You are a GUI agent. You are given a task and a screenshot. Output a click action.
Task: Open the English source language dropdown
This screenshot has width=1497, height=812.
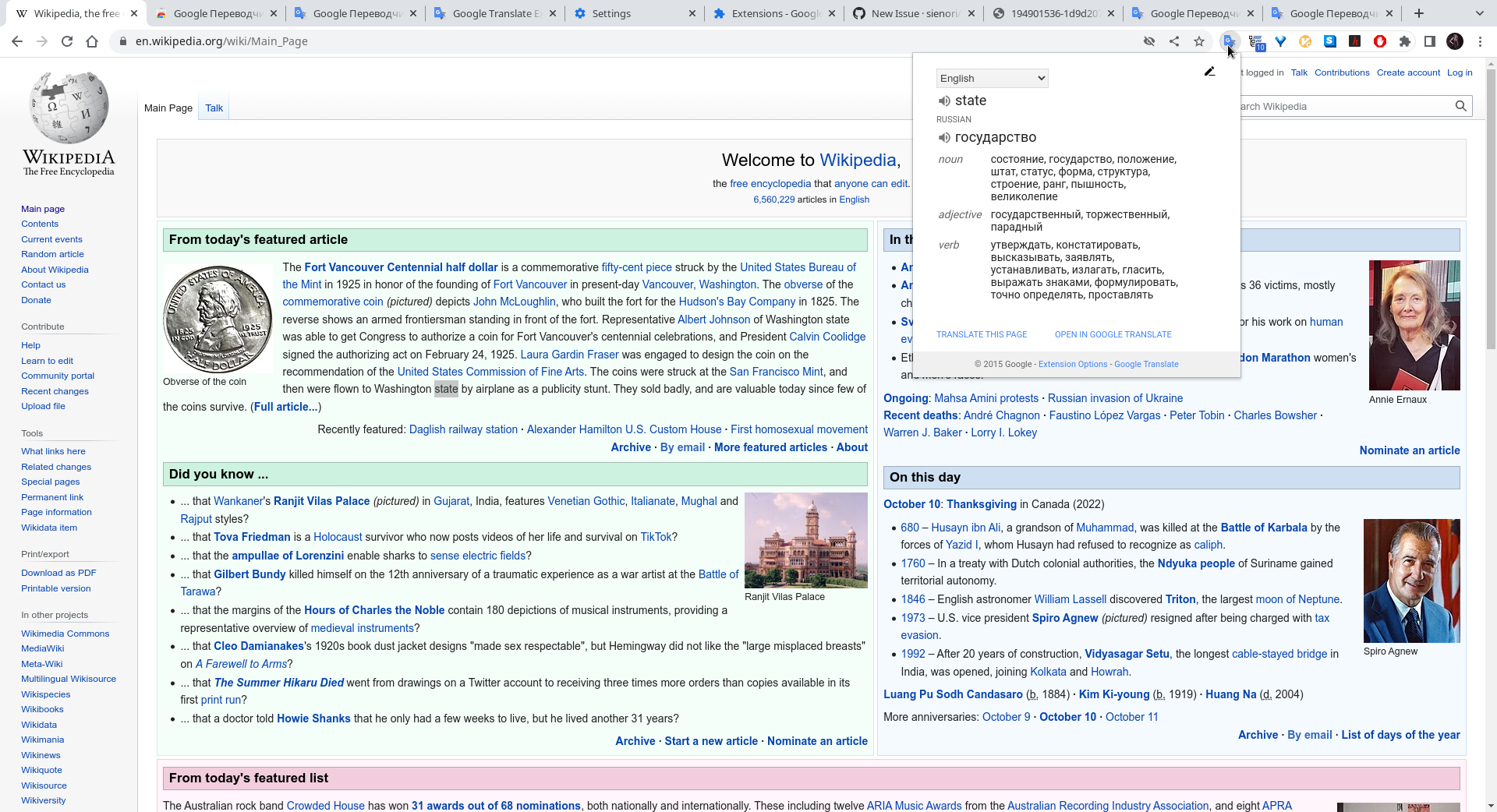pos(992,78)
